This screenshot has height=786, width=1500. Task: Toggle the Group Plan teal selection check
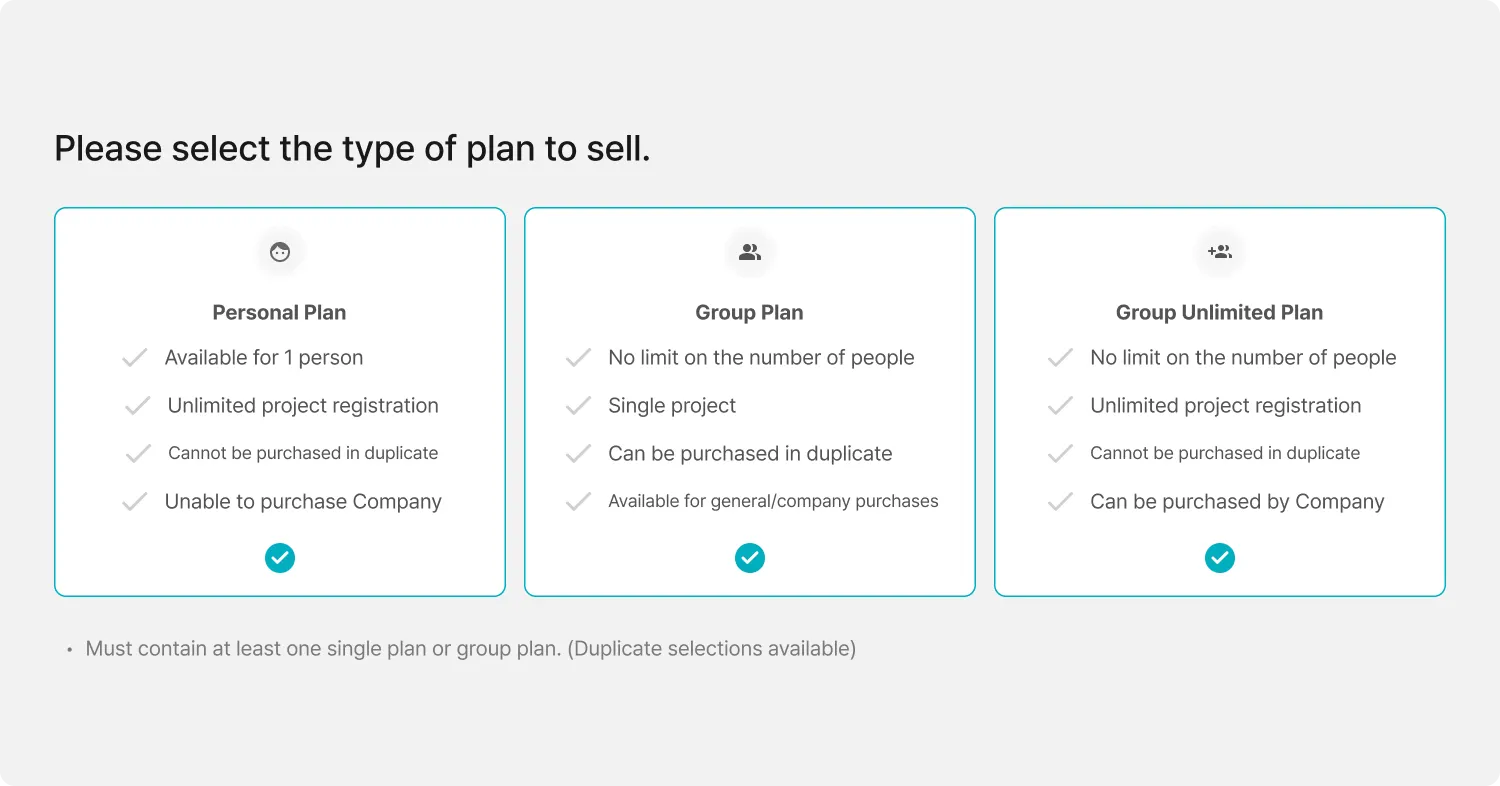pos(750,558)
